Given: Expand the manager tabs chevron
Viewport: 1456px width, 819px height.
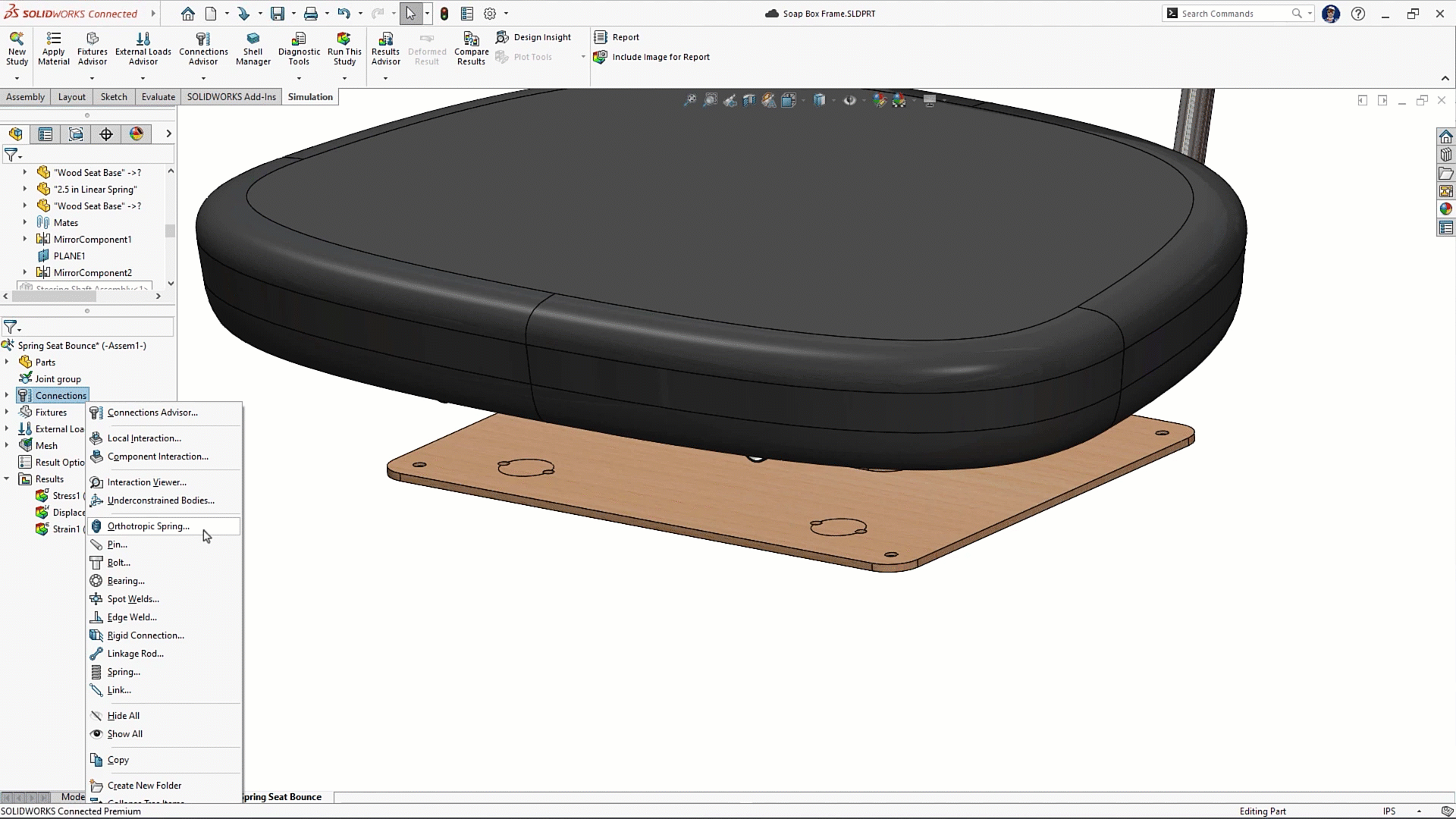Looking at the screenshot, I should point(168,134).
